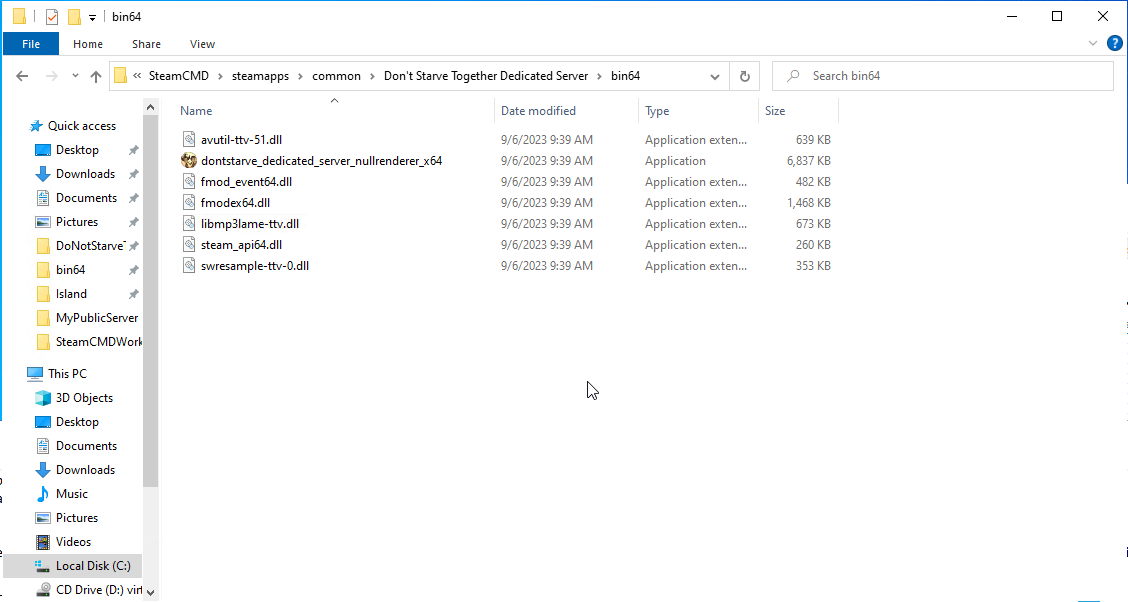The image size is (1128, 602).
Task: Open the steam_api64.dll file
Action: 243,244
